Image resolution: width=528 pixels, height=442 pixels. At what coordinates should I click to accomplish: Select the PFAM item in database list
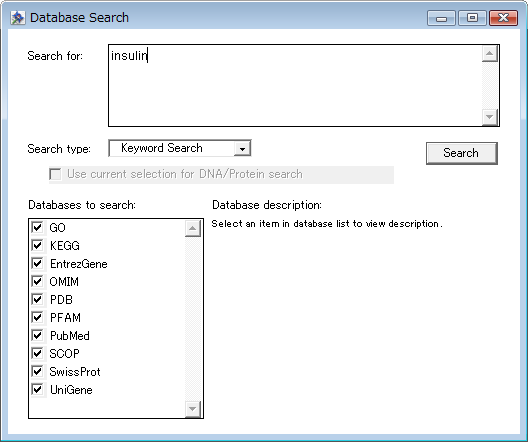(x=65, y=317)
